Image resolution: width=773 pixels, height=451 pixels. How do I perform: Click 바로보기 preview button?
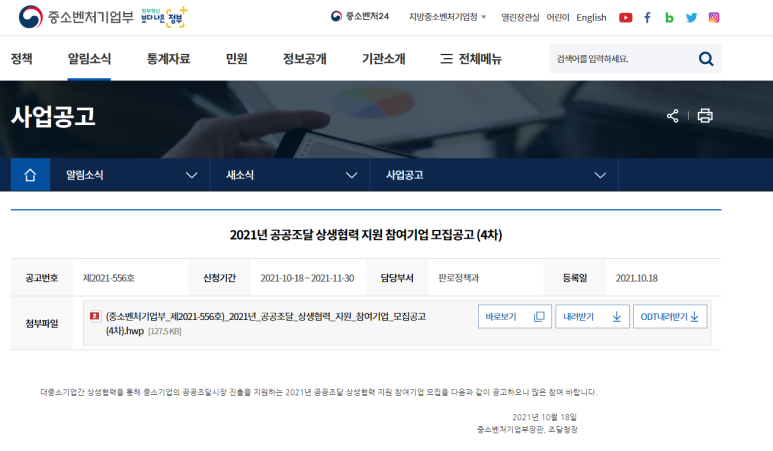click(x=515, y=316)
